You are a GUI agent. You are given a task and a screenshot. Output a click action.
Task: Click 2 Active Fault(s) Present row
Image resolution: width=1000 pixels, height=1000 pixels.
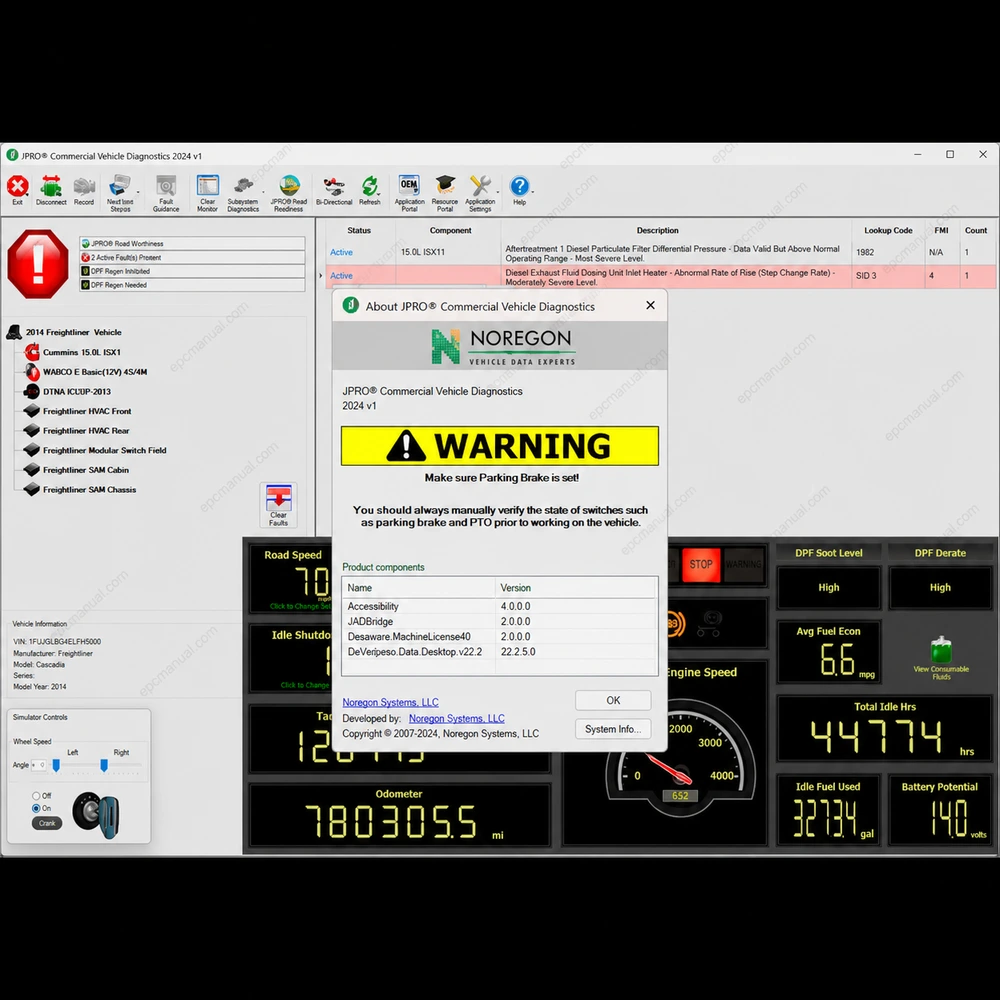[x=192, y=258]
